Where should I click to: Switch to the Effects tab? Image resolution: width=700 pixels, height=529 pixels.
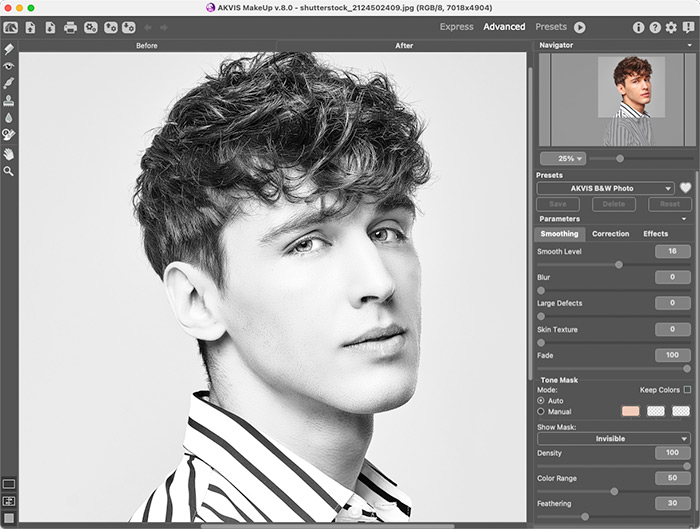tap(655, 234)
